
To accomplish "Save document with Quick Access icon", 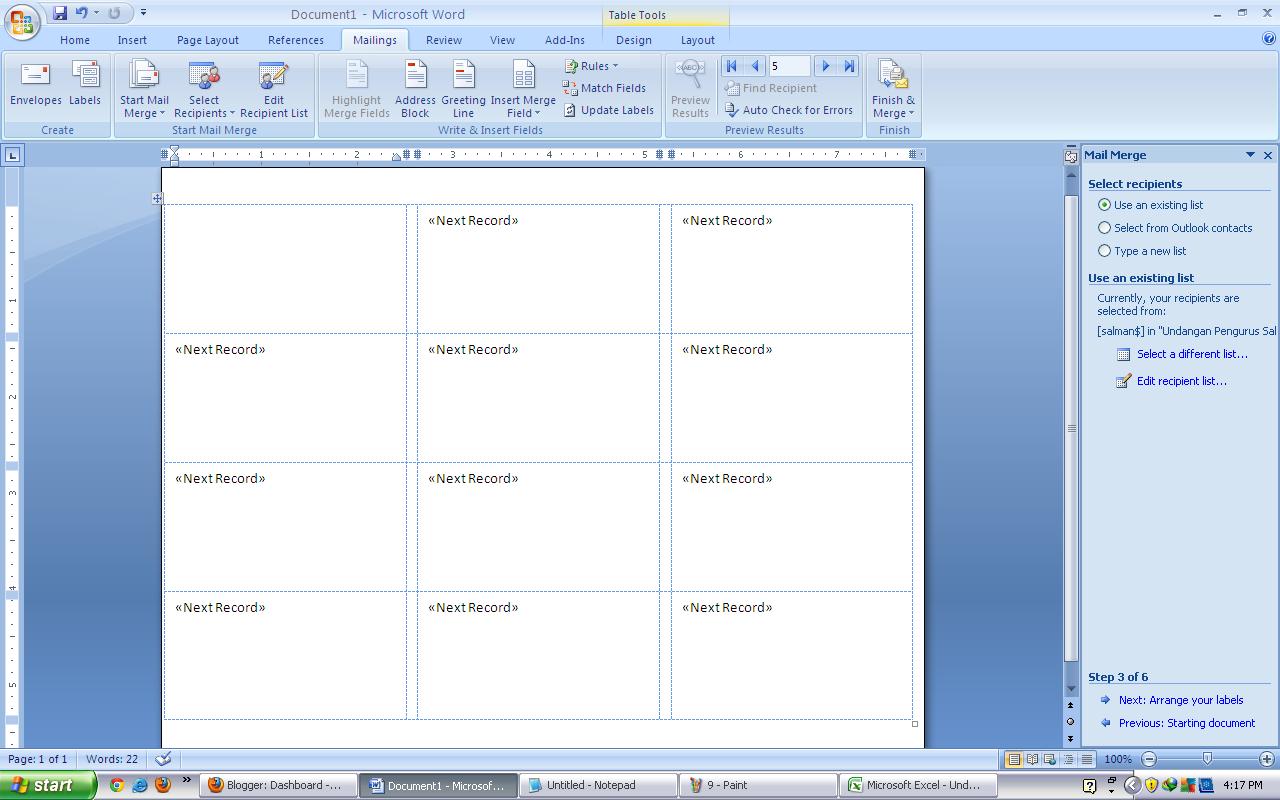I will tap(60, 13).
